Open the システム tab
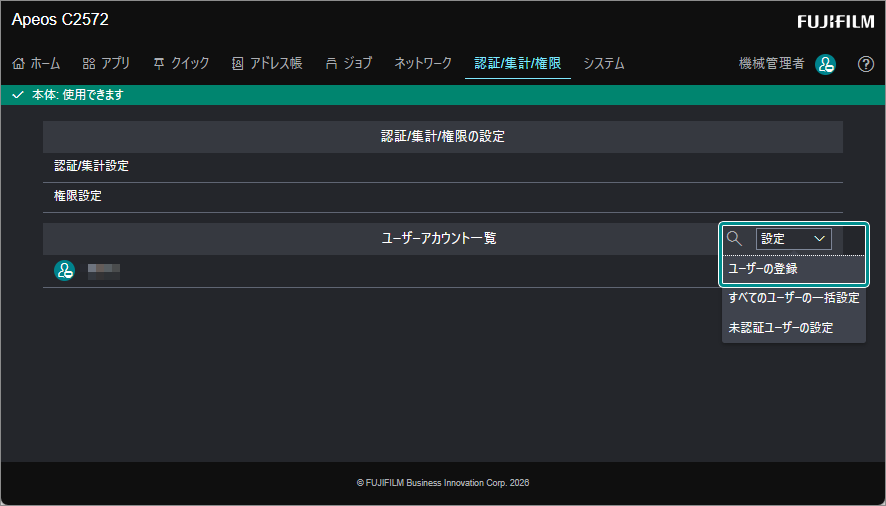The image size is (886, 506). click(604, 63)
